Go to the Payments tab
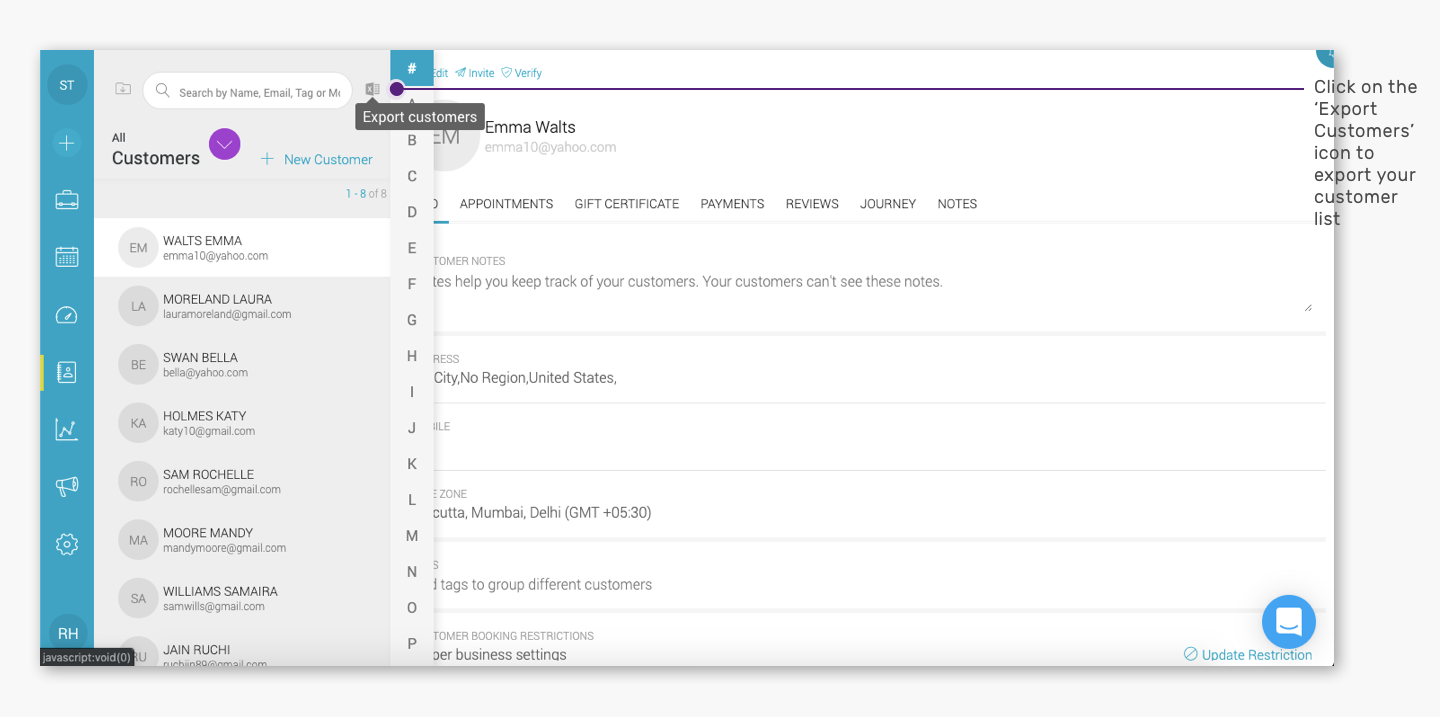This screenshot has width=1440, height=718. coord(732,204)
